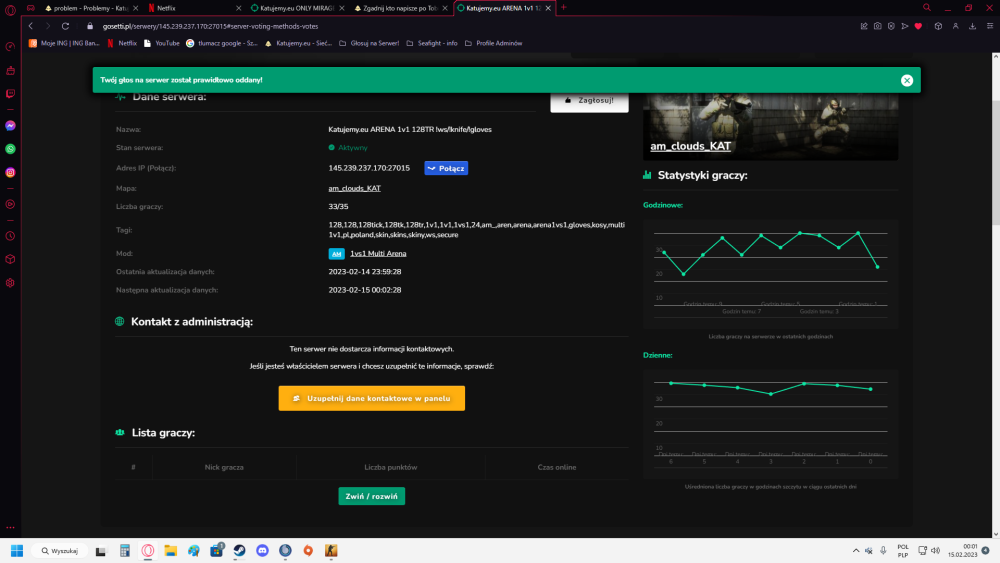The image size is (1000, 563).
Task: Expand 'Profile Adminów' bookmark folder
Action: (x=494, y=43)
